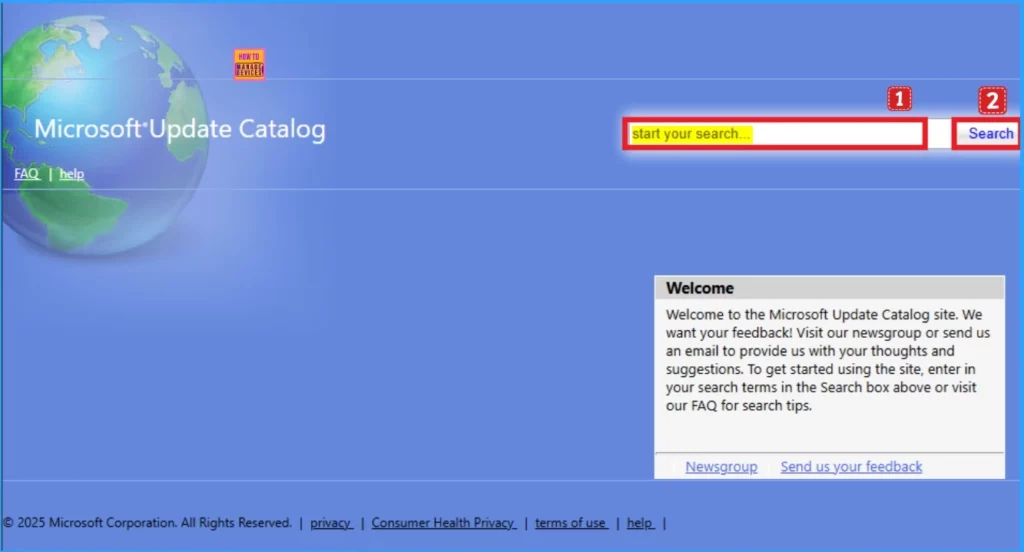Screen dimensions: 1024x552
Task: Click 'Send us your feedback' link
Action: tap(851, 466)
